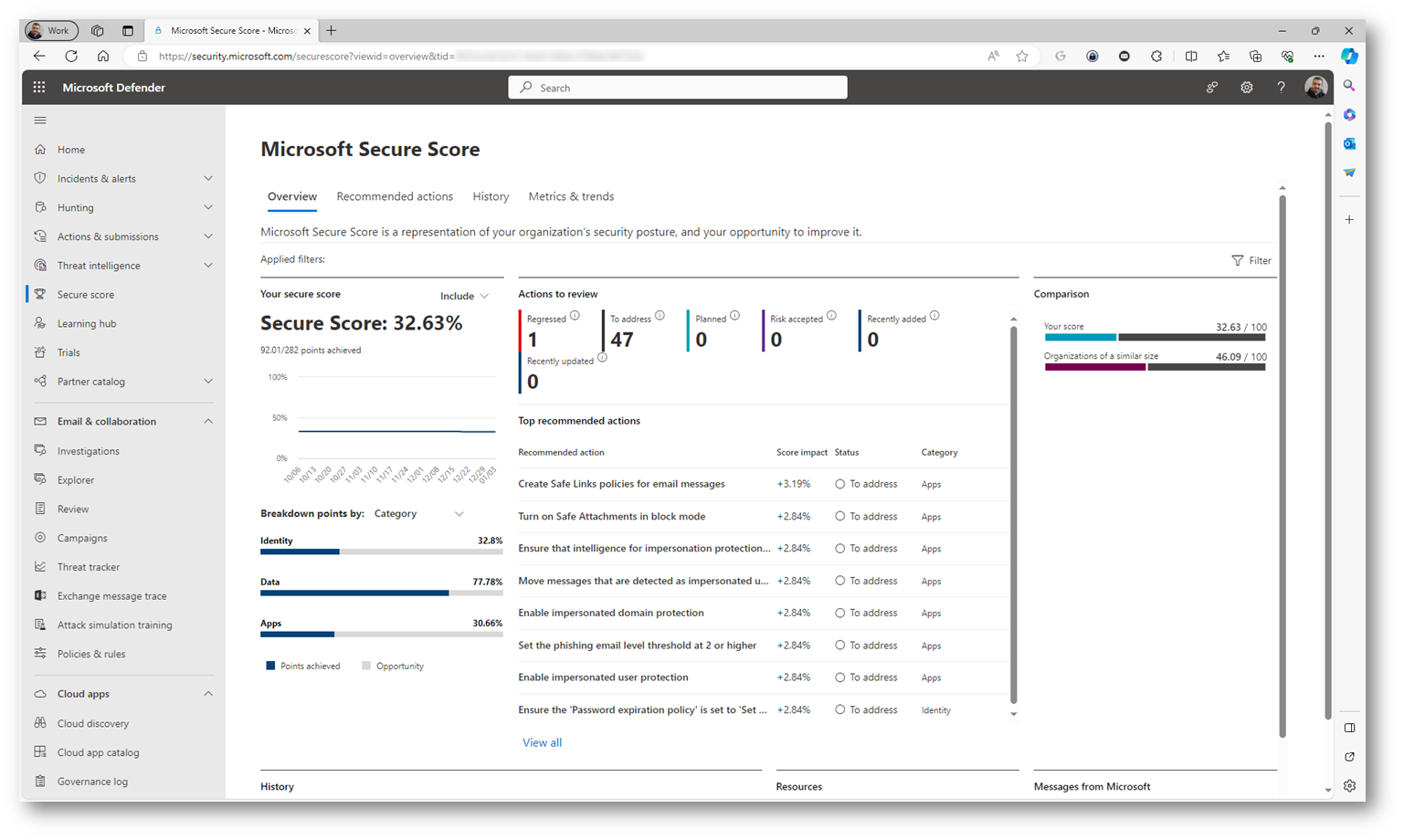Expand Incidents & alerts menu
The height and width of the screenshot is (840, 1404).
tap(208, 179)
